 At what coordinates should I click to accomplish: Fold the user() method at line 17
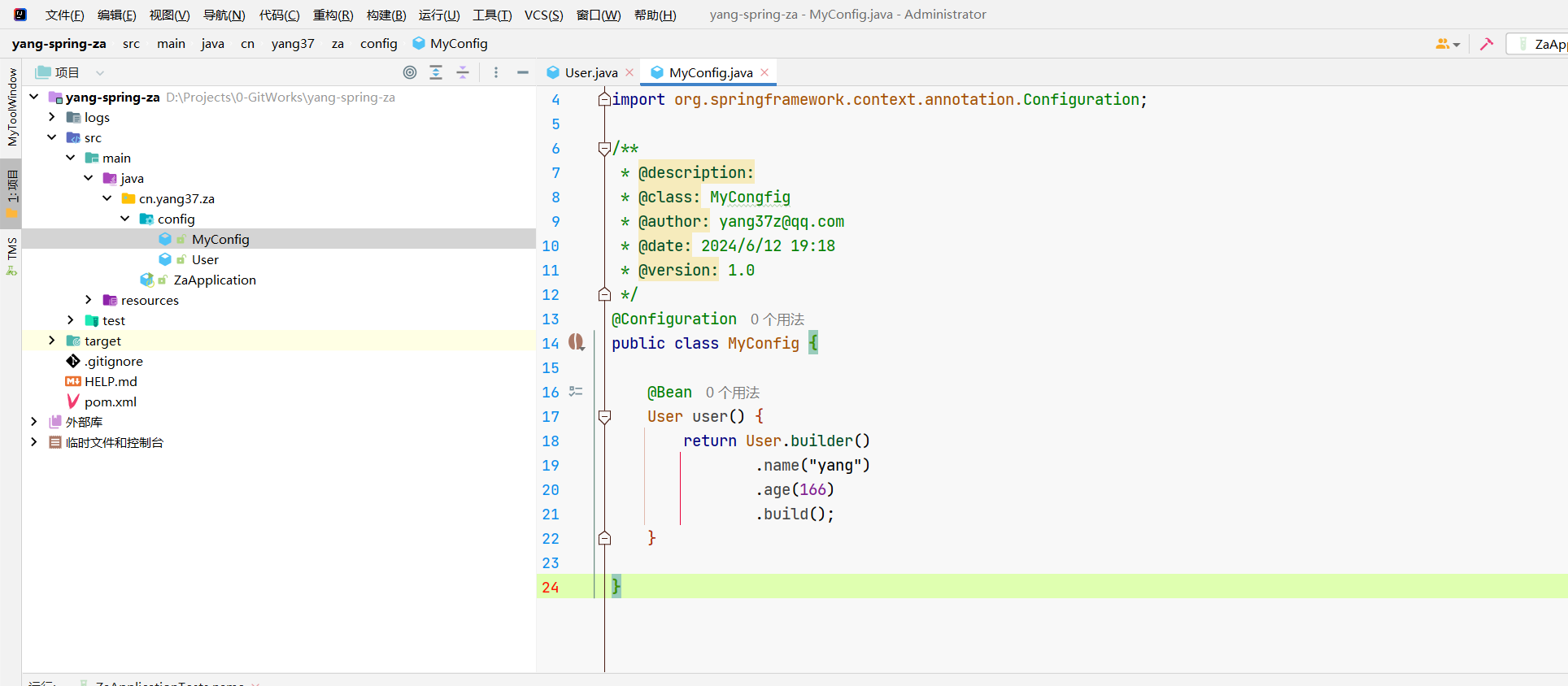click(604, 417)
